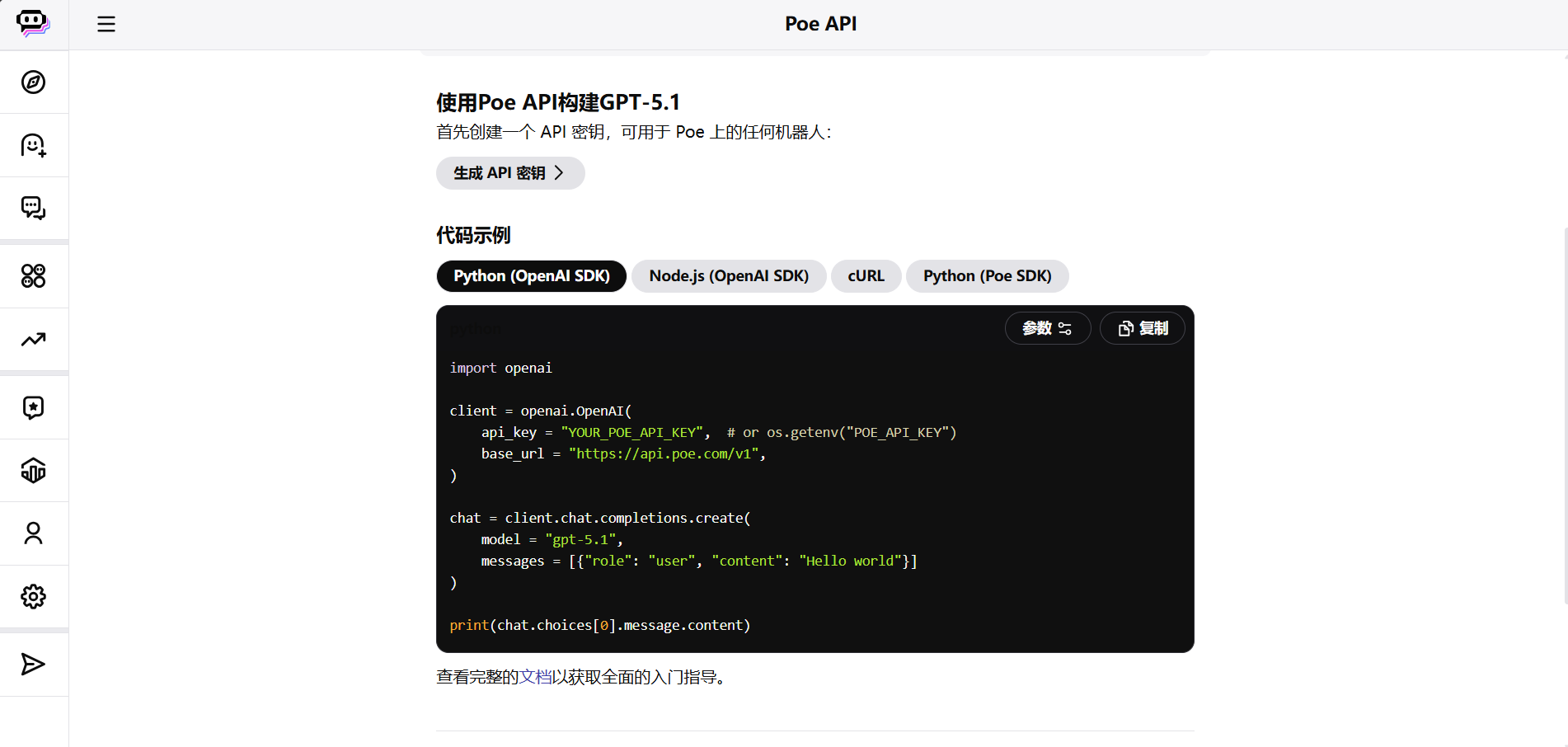Click the create bot icon
The height and width of the screenshot is (747, 1568).
coord(34,145)
